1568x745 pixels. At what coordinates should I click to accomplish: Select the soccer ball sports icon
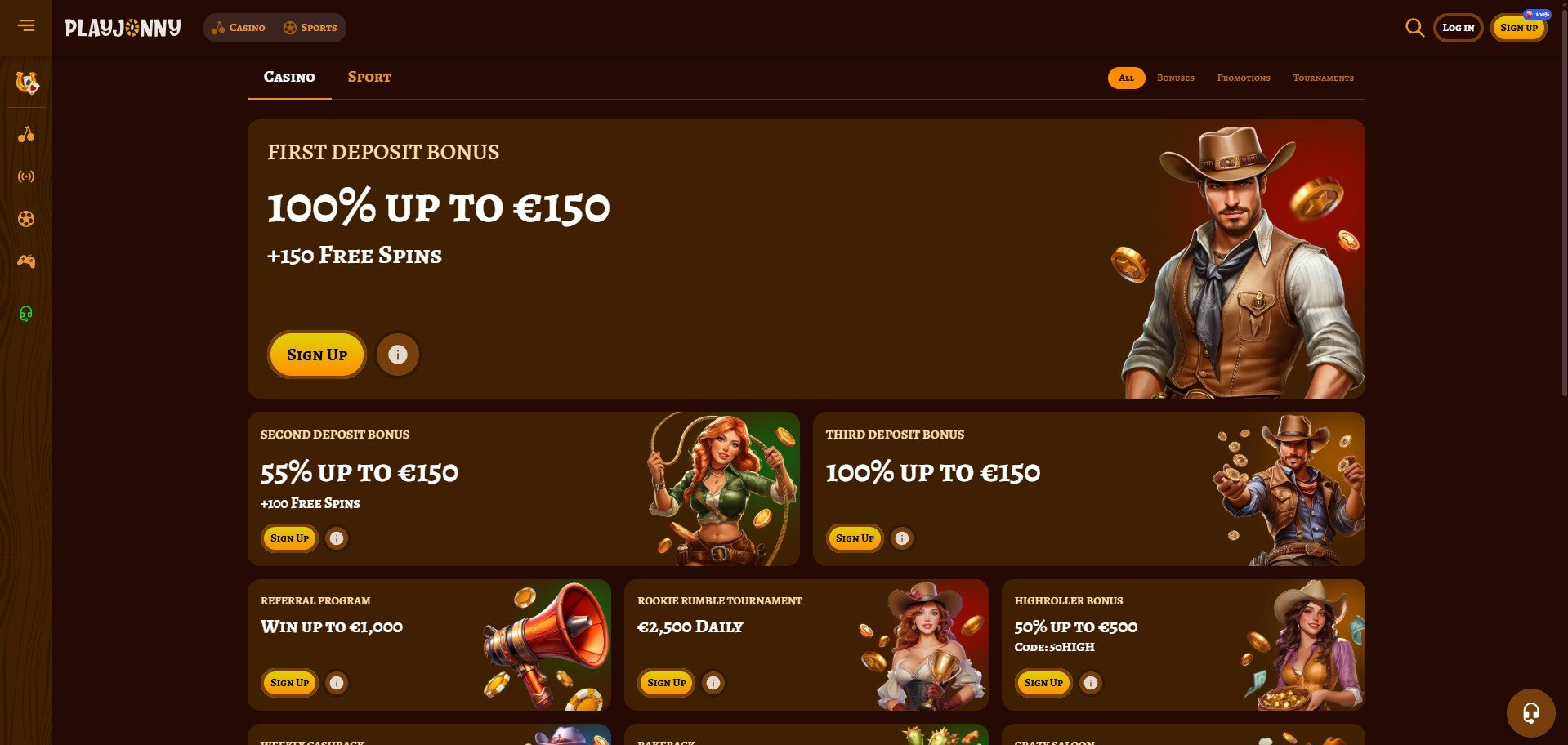coord(26,219)
